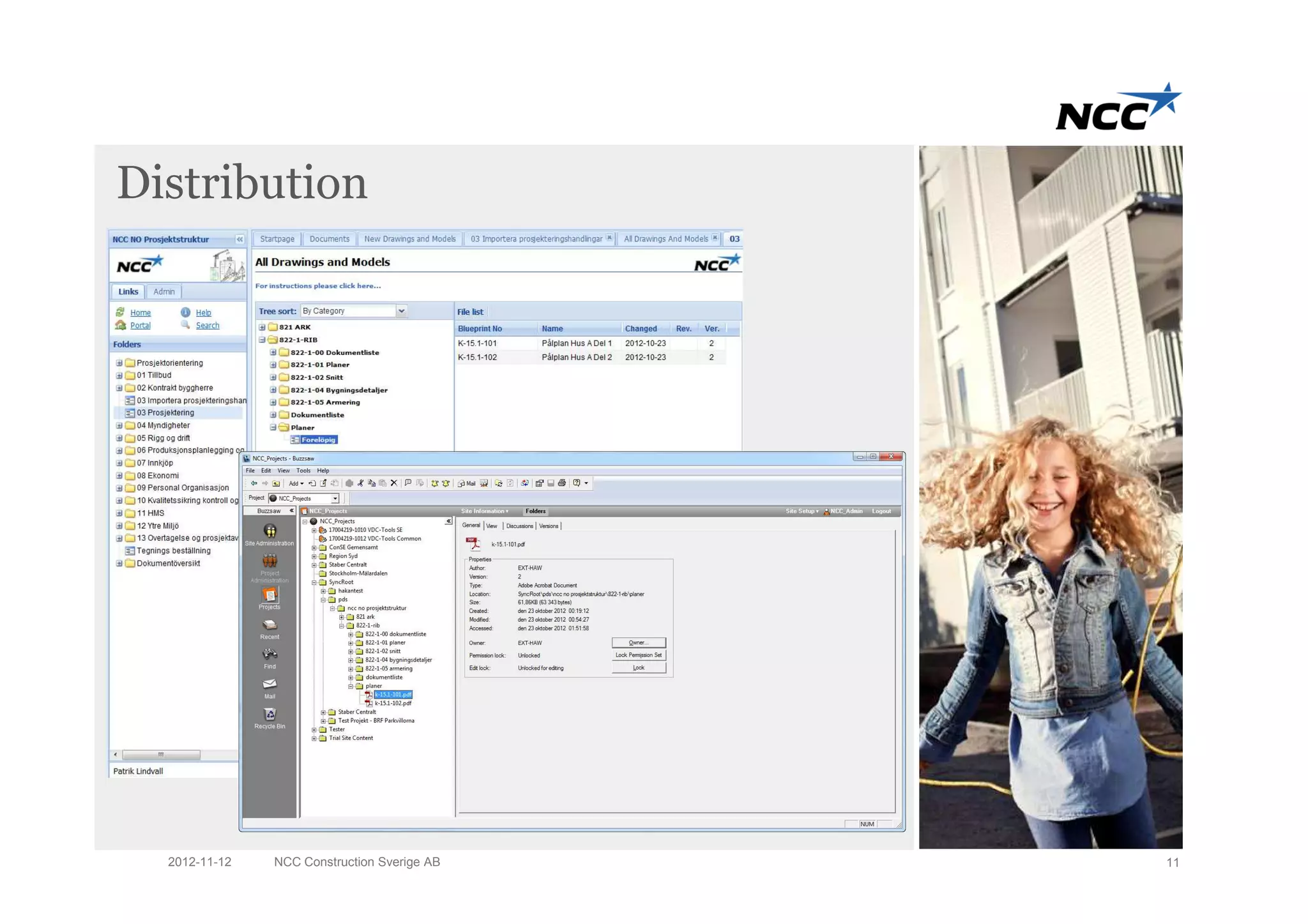Switch to the Versions tab

click(x=549, y=526)
